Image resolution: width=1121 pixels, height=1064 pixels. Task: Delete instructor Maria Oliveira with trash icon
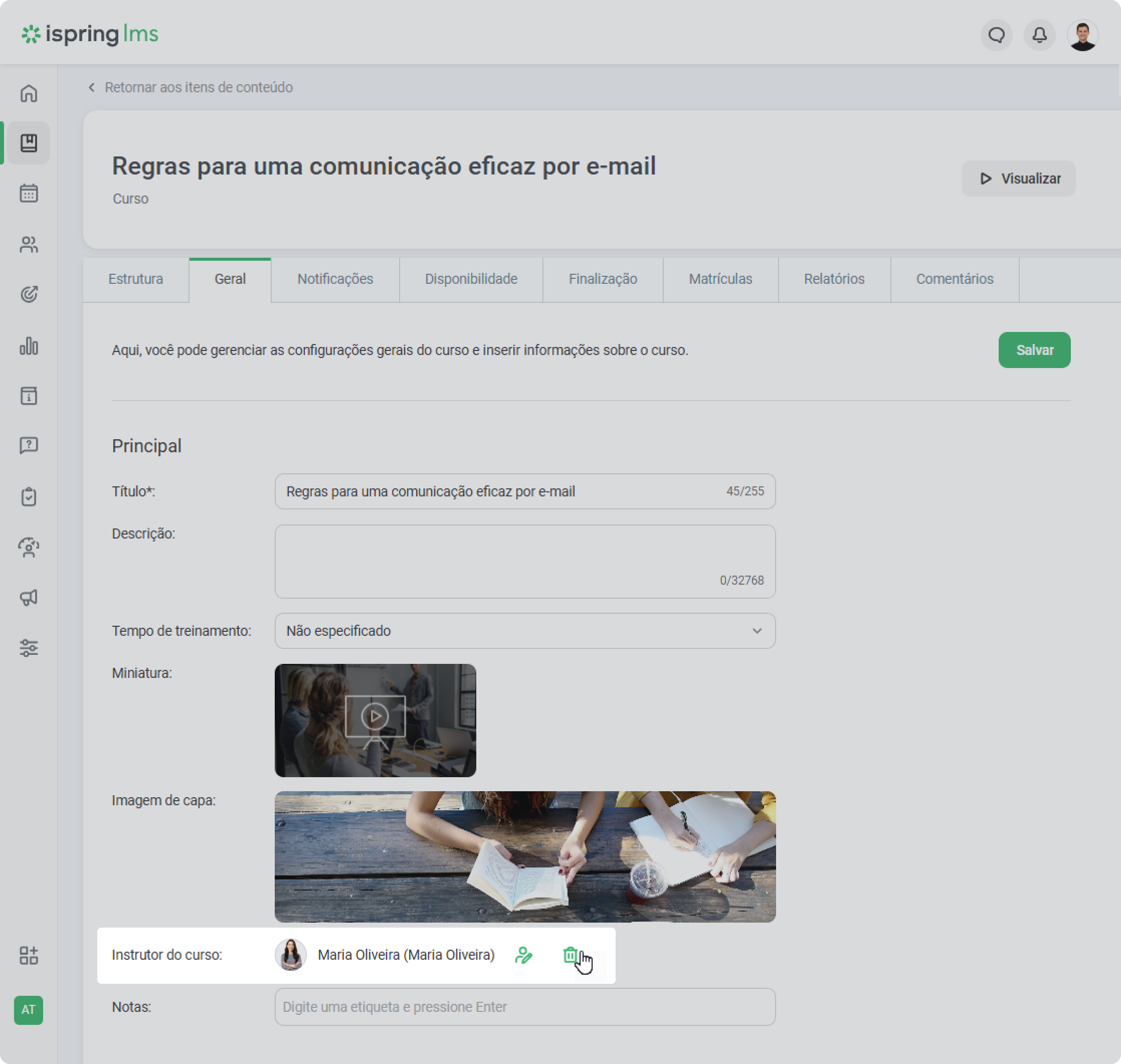(x=570, y=955)
